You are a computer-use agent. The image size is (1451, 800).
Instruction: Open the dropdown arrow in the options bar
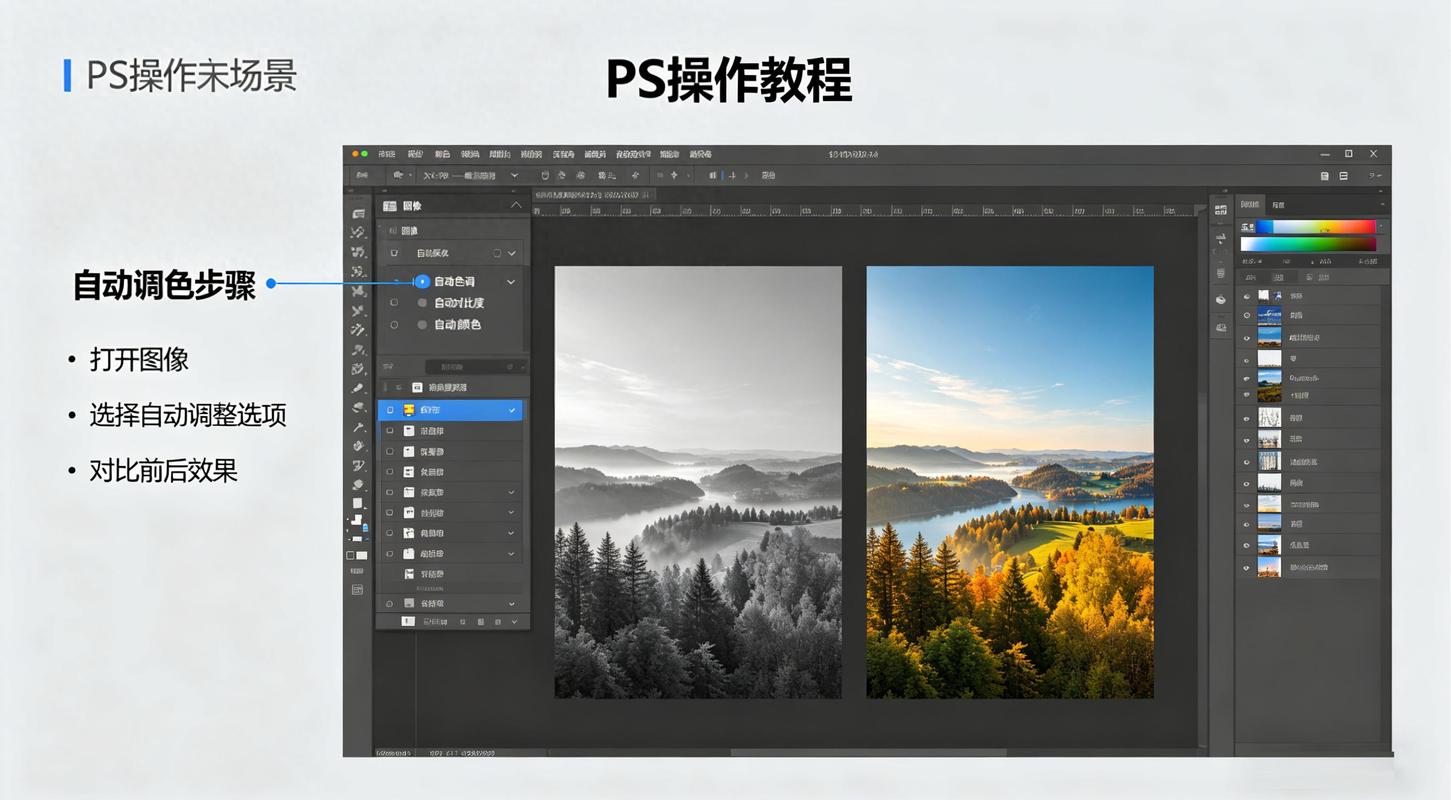pos(515,175)
